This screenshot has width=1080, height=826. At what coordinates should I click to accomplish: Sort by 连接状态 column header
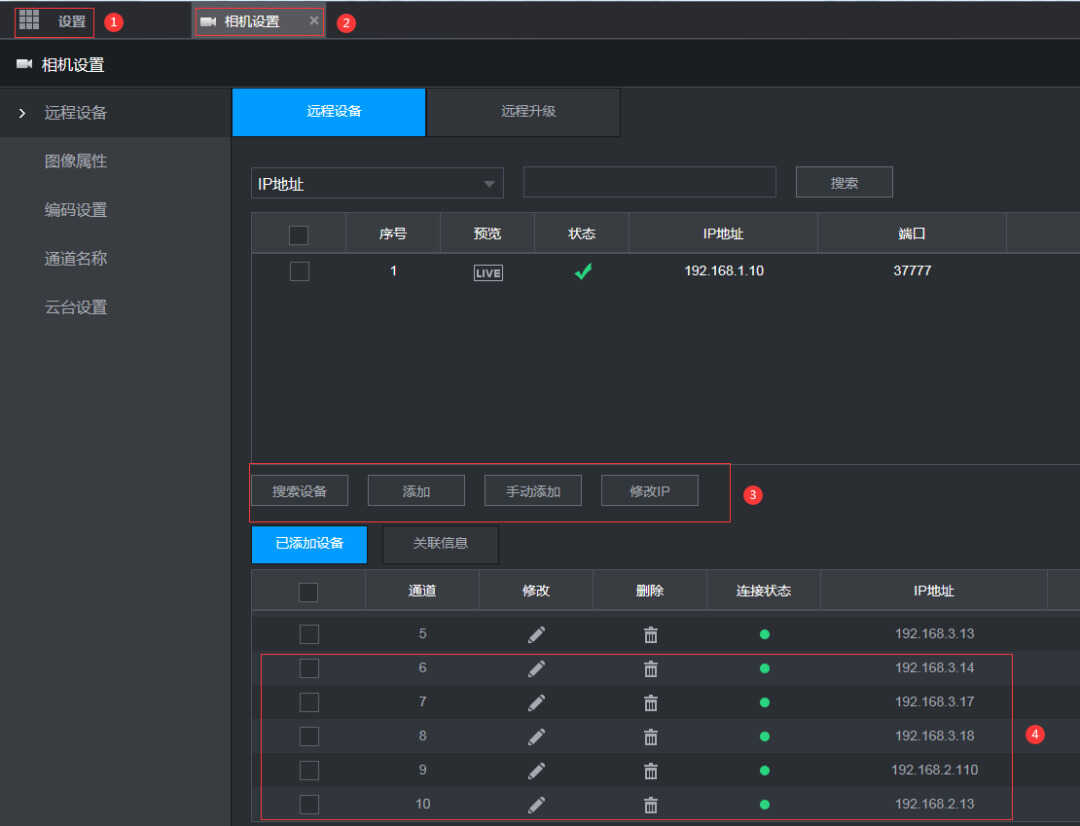coord(763,591)
